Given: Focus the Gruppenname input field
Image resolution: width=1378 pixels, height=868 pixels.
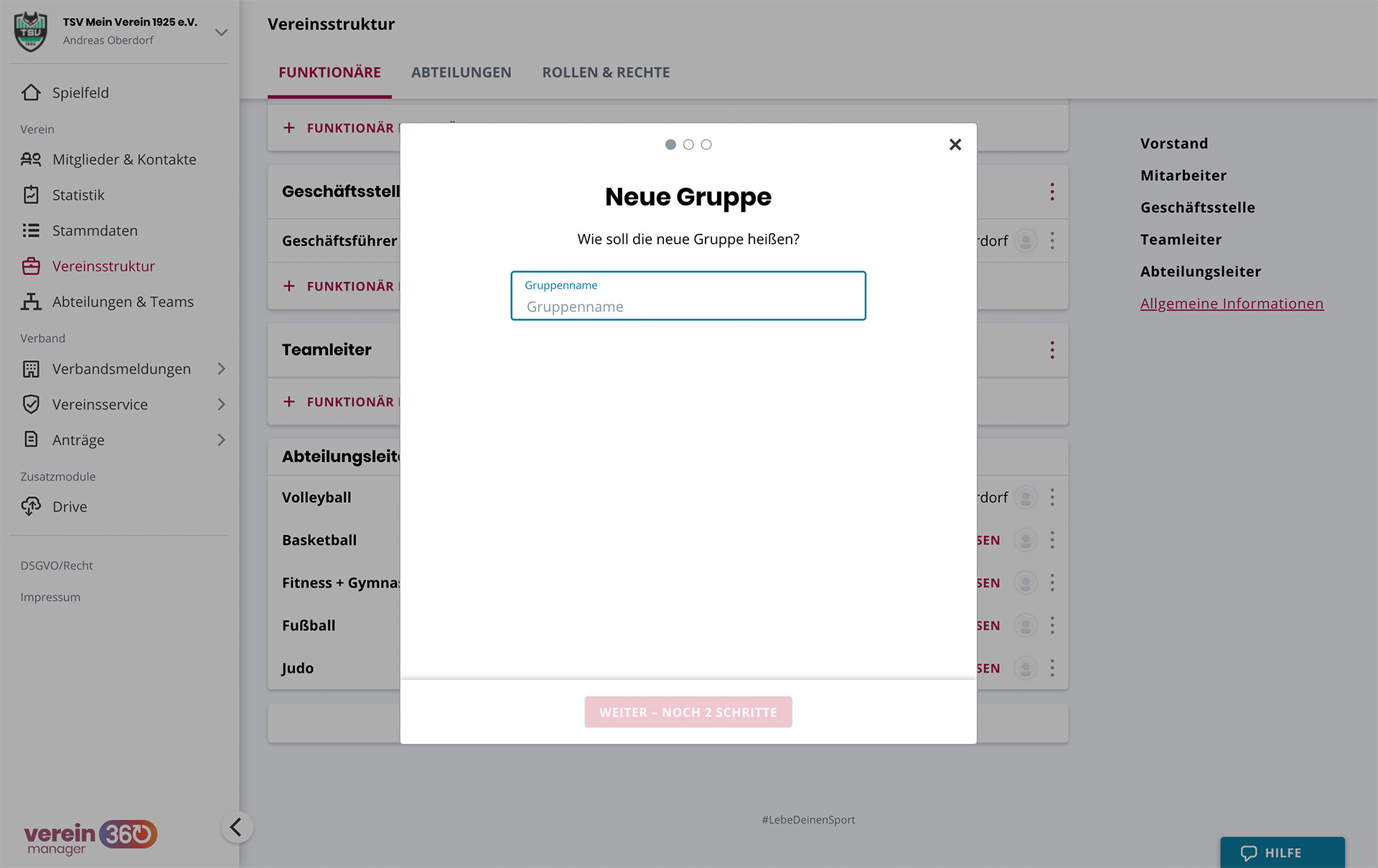Looking at the screenshot, I should coord(688,306).
